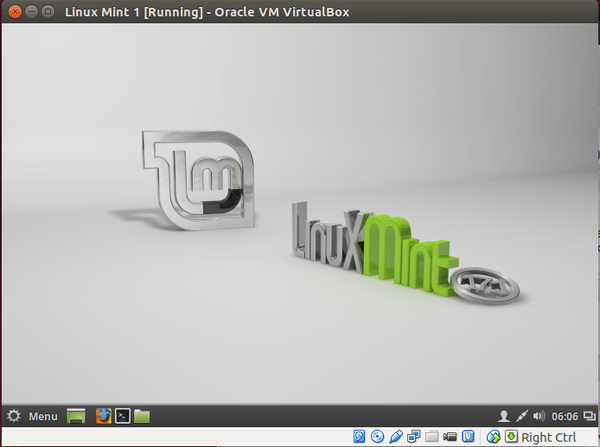This screenshot has height=447, width=600.
Task: Open the green Files folder launcher
Action: [x=142, y=416]
